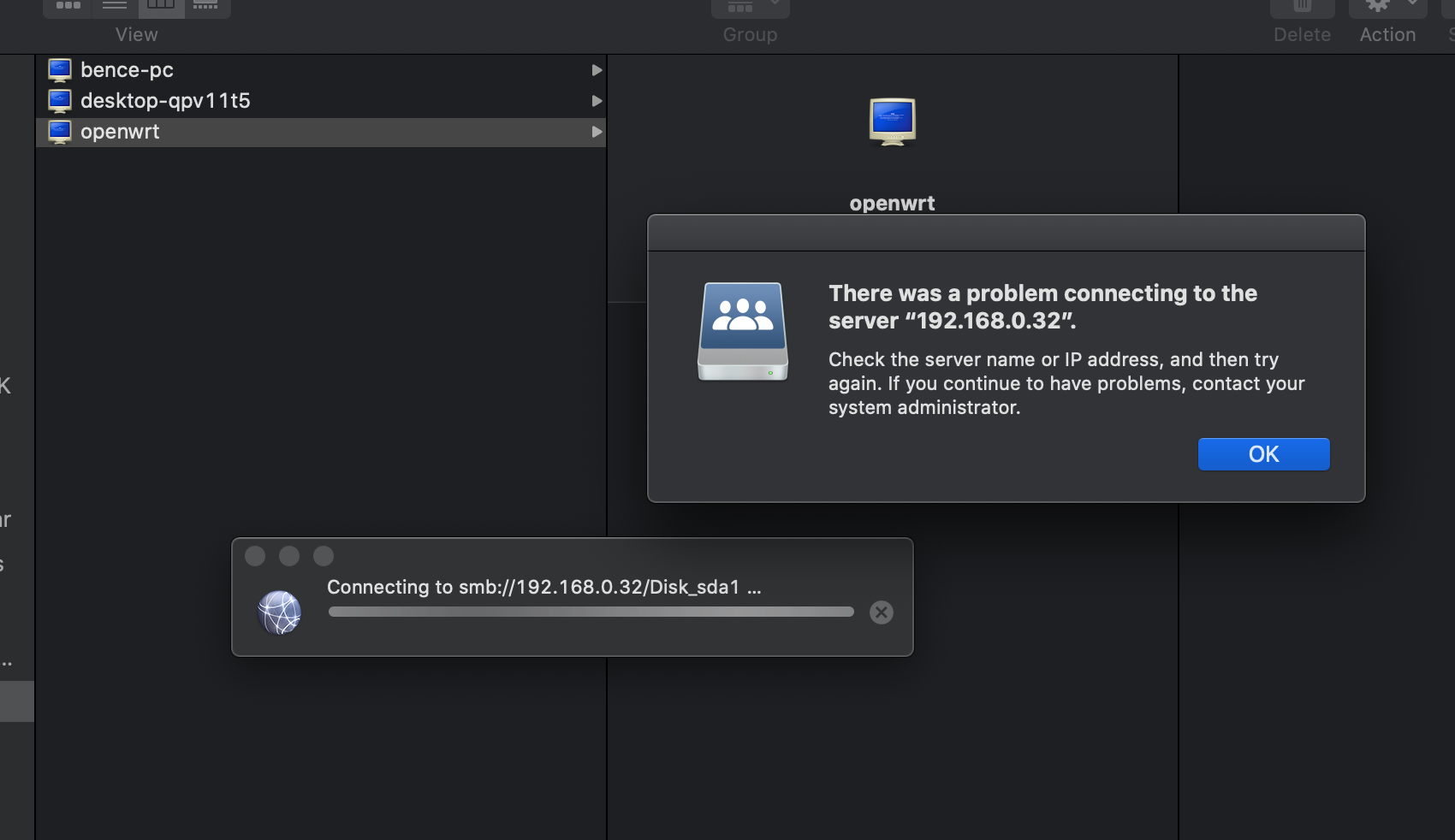Switch to gallery view in toolbar
The width and height of the screenshot is (1455, 840).
click(x=206, y=6)
